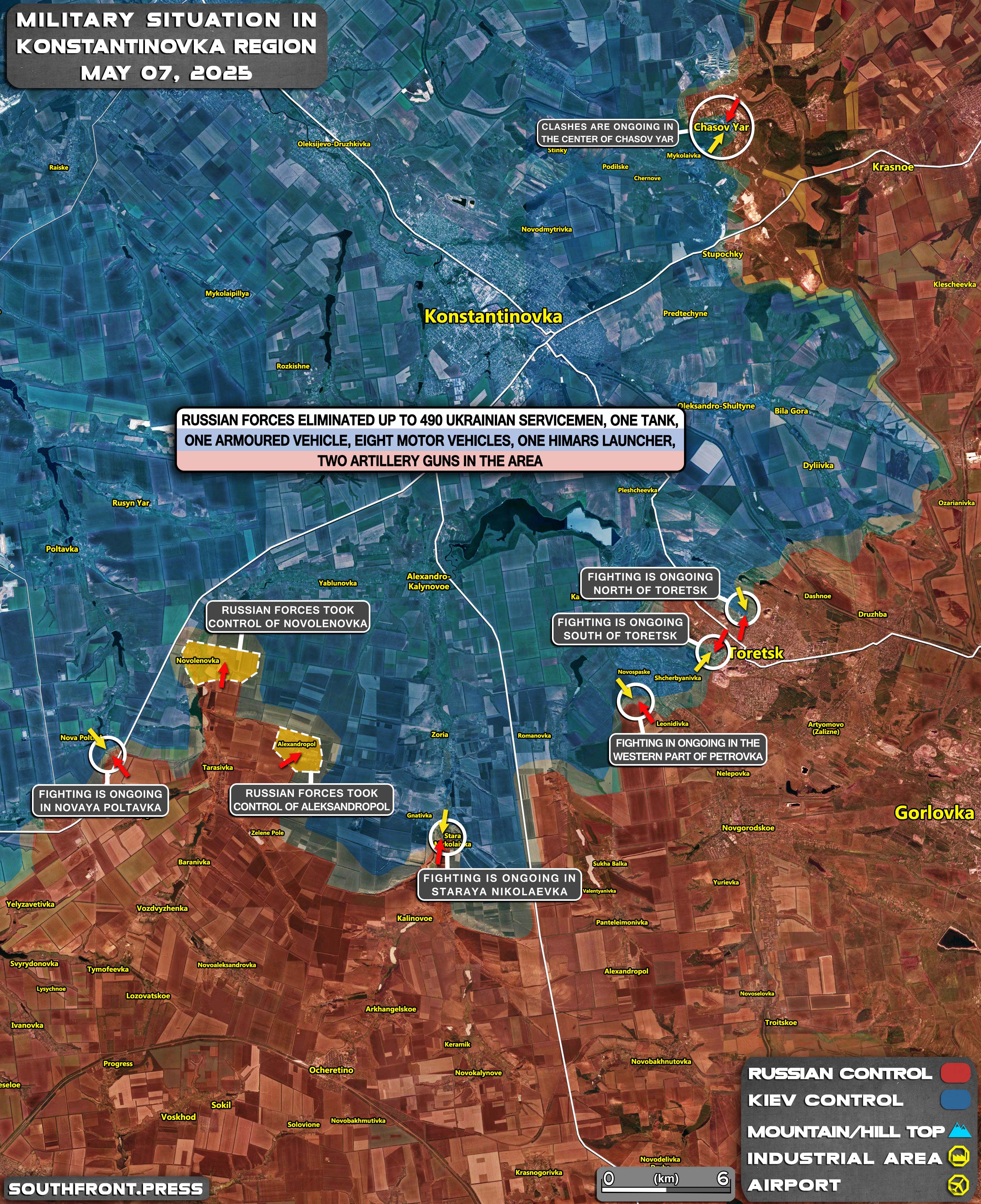Click the Chasov Yar circle marker
This screenshot has width=981, height=1204.
(x=721, y=127)
